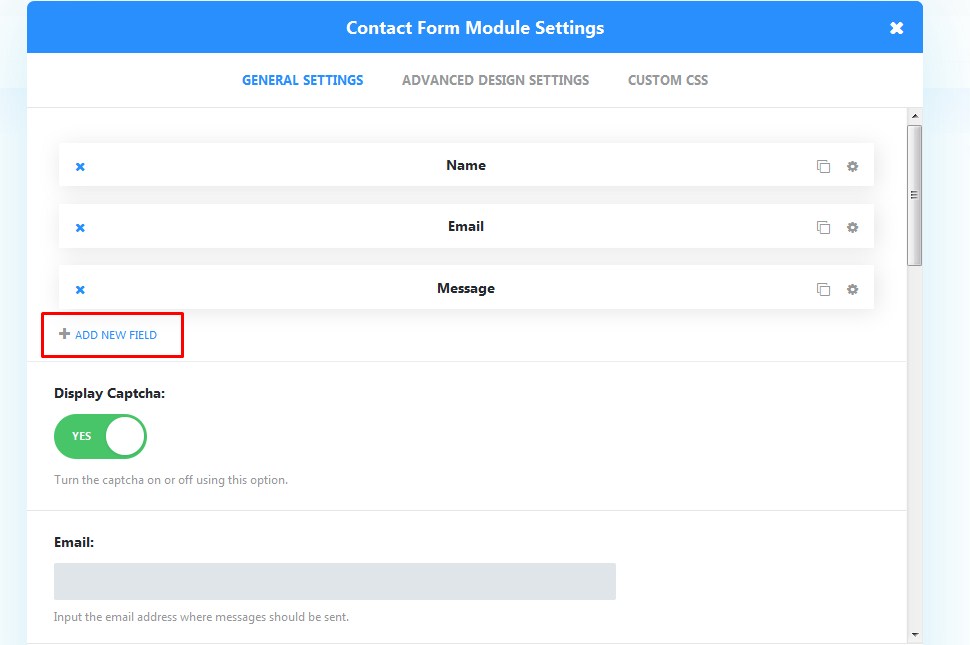Open the Advanced Design Settings tab
Viewport: 970px width, 645px height.
[496, 80]
